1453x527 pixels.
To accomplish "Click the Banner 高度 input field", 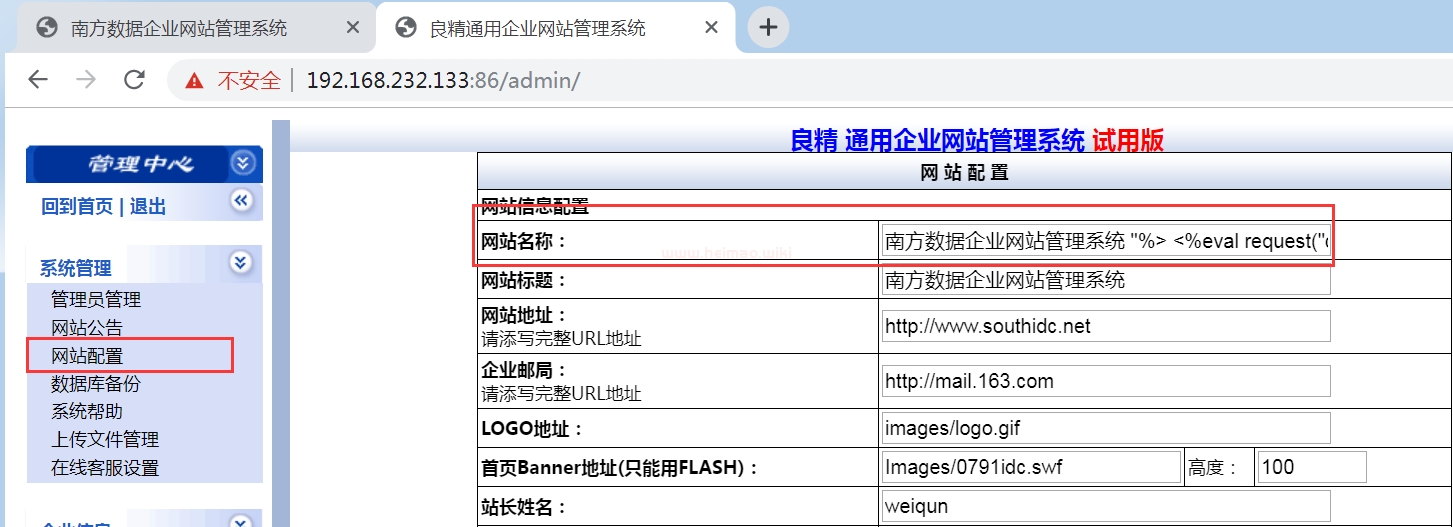I will (1311, 467).
